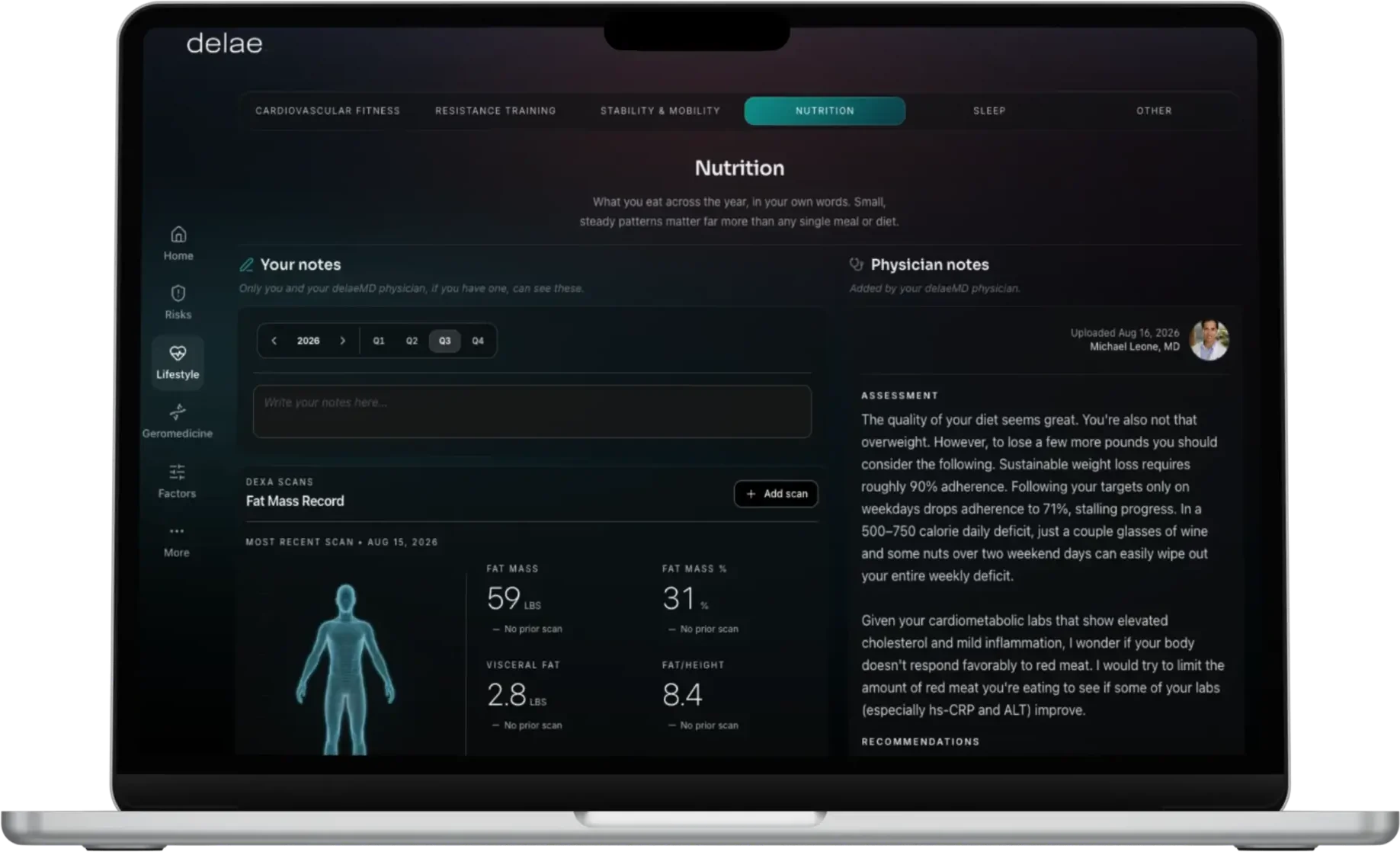
Task: Select quarter Q2
Action: (412, 341)
